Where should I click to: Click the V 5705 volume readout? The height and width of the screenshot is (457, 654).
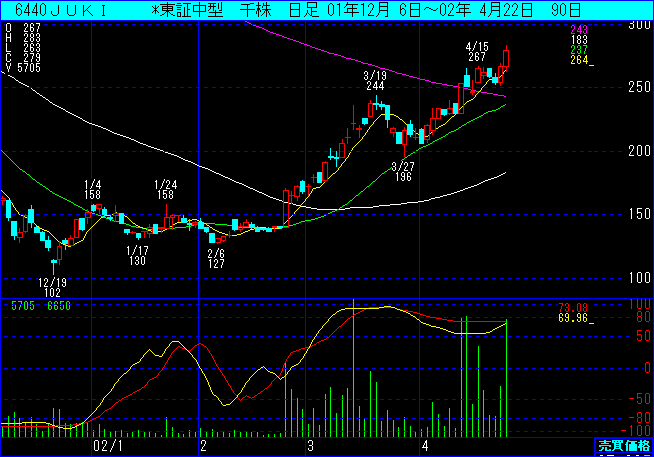[x=23, y=68]
